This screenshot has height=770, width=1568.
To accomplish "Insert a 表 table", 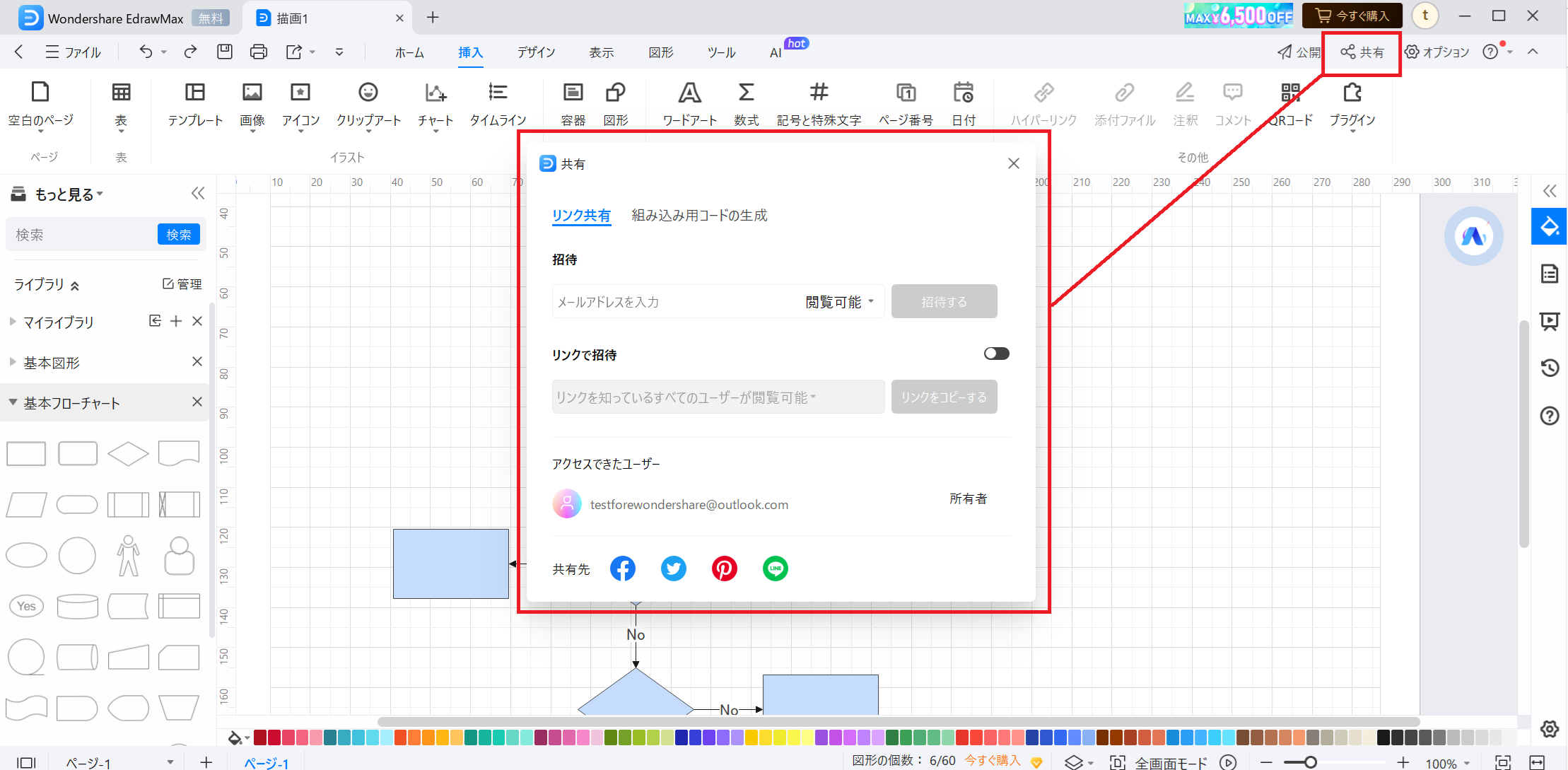I will 121,105.
